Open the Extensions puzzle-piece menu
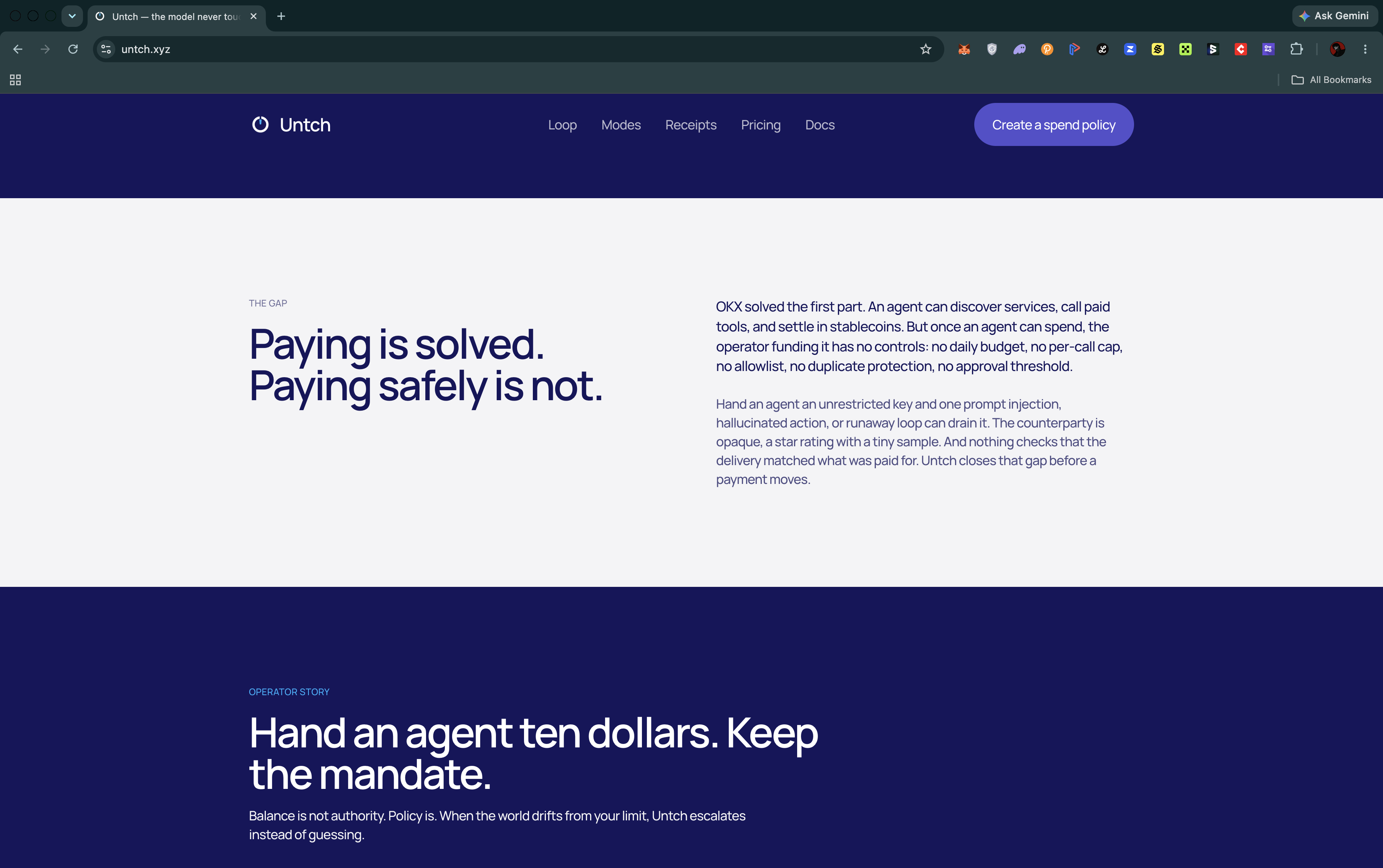The height and width of the screenshot is (868, 1383). (x=1296, y=50)
